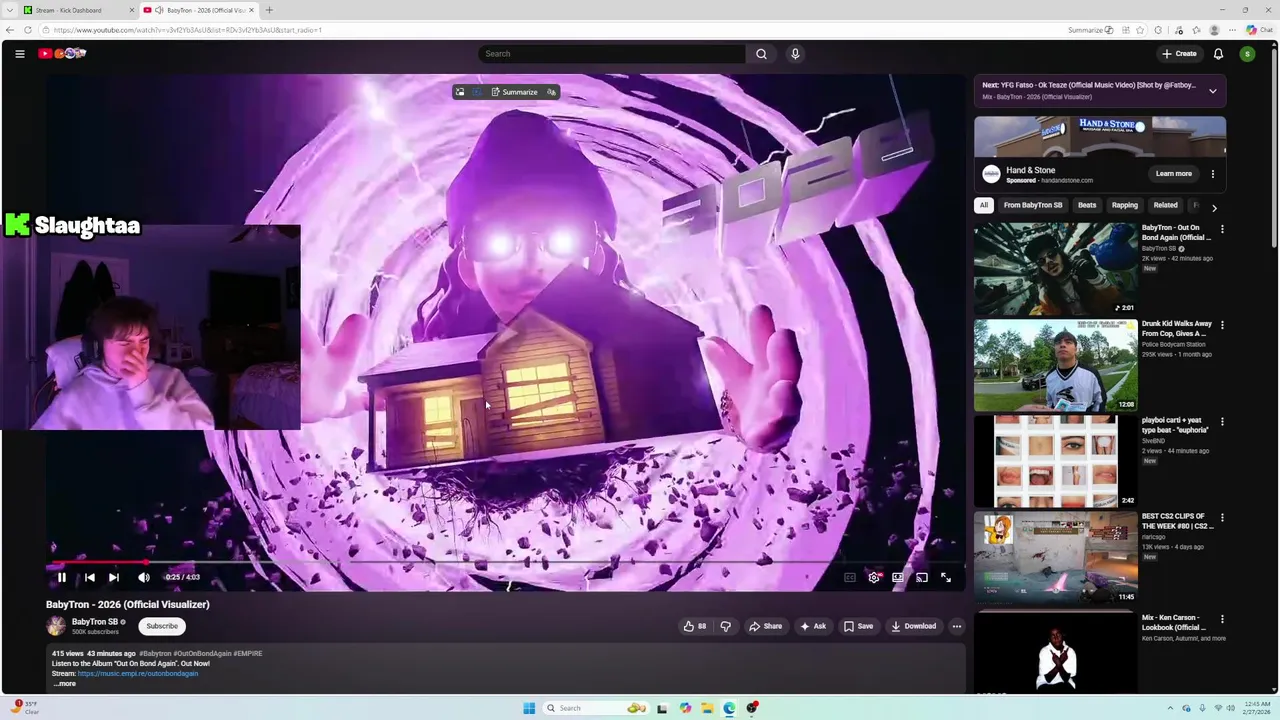Open menu for Ken Carson Mix

click(1222, 619)
